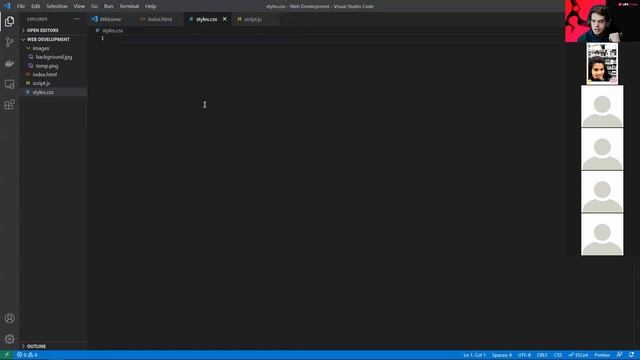Click the presenter webcam video thumbnail
This screenshot has width=640, height=360.
point(602,21)
